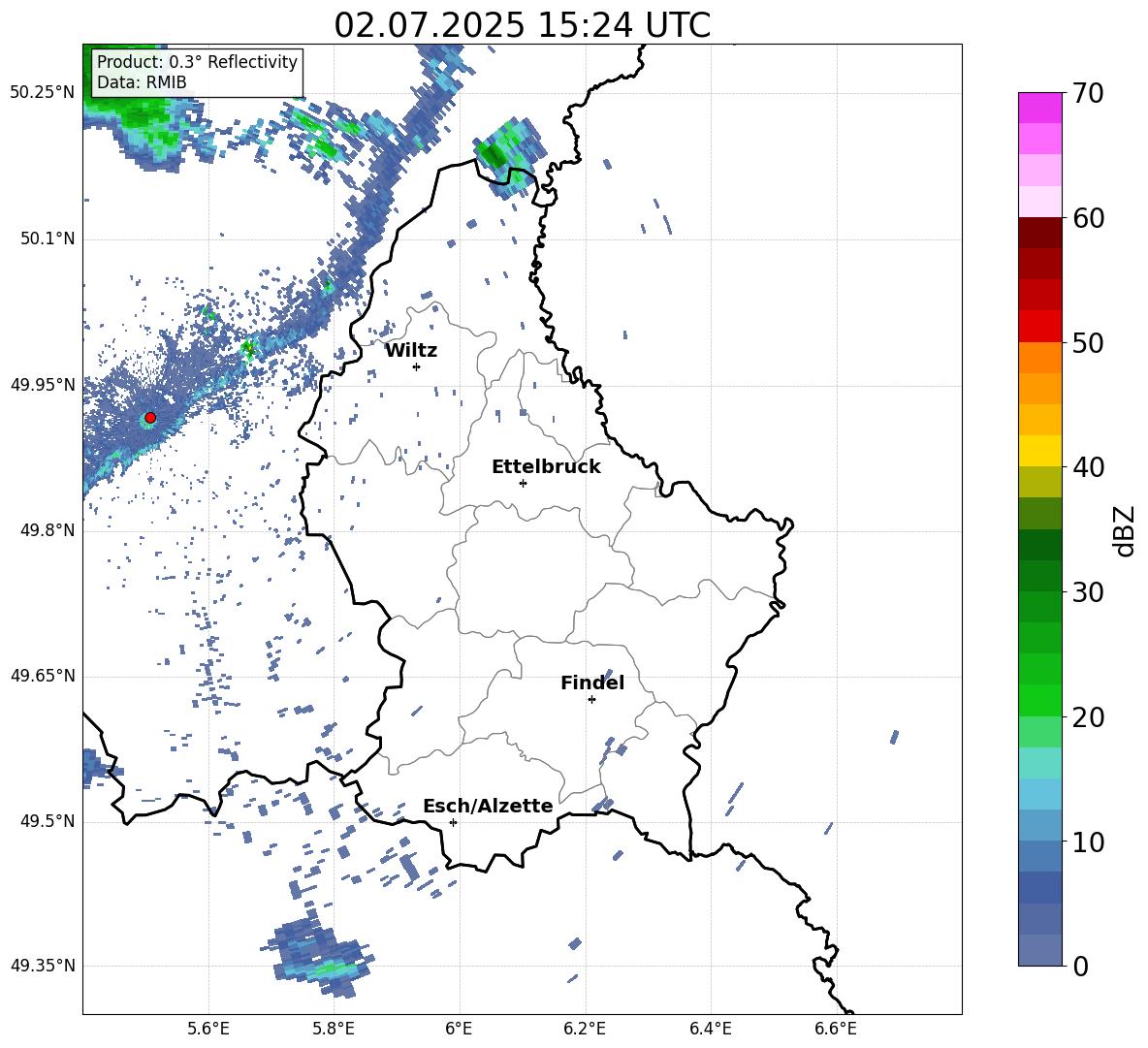Click the Product: 0.3° Reflectivity text
The image size is (1148, 1048).
point(197,62)
